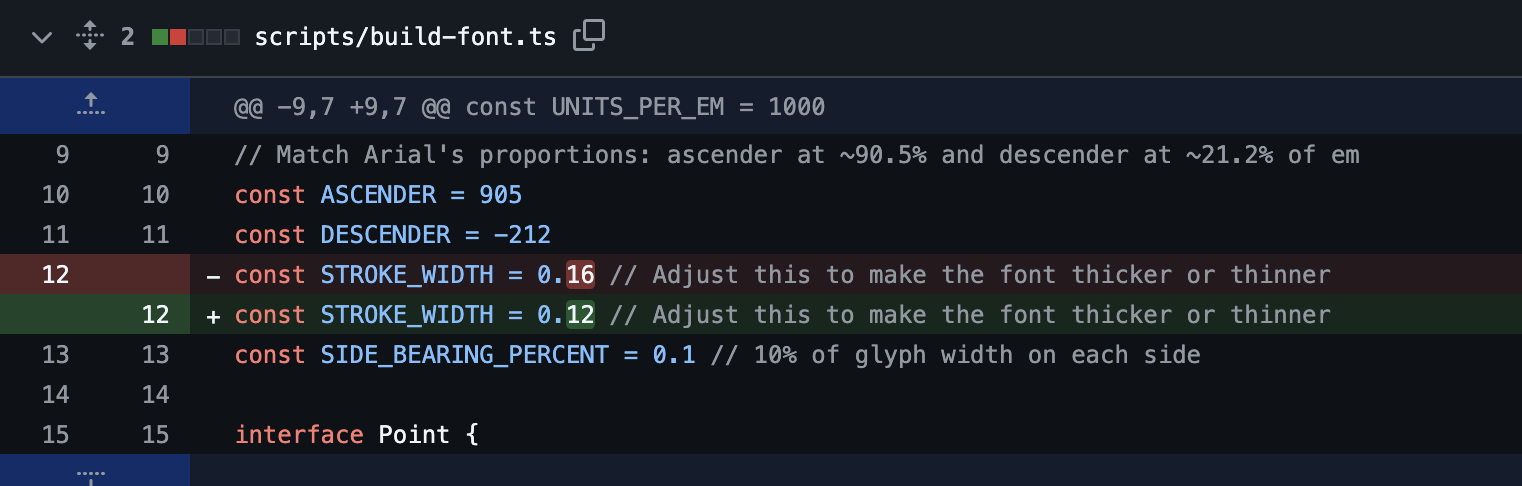Click the green and red diffstat squares
1522x486 pixels.
pos(195,38)
